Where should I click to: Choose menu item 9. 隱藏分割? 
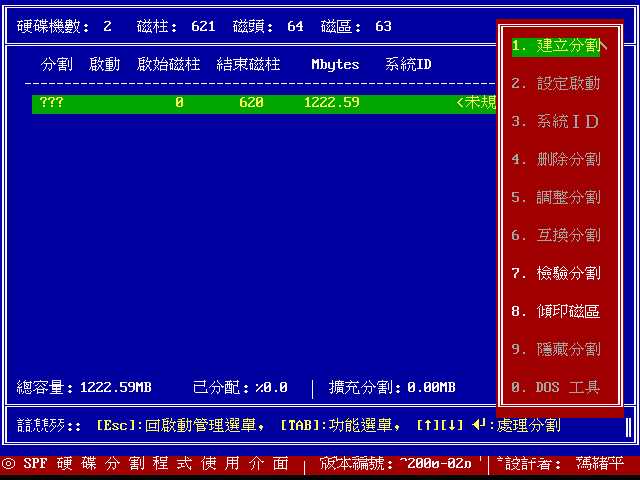pos(556,350)
